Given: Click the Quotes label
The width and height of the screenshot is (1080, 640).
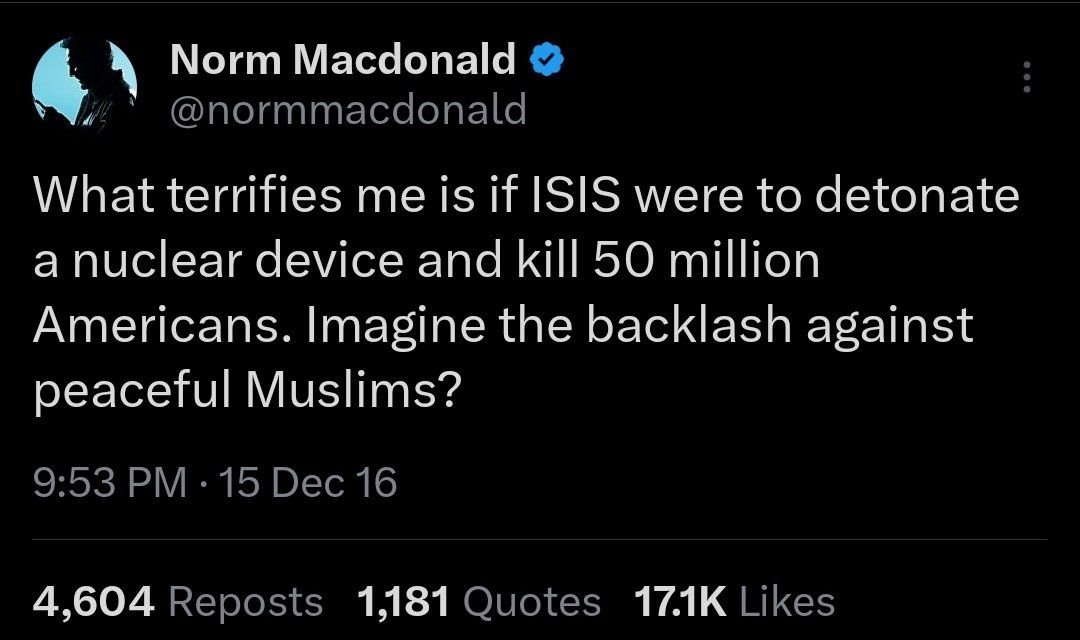Looking at the screenshot, I should [530, 601].
